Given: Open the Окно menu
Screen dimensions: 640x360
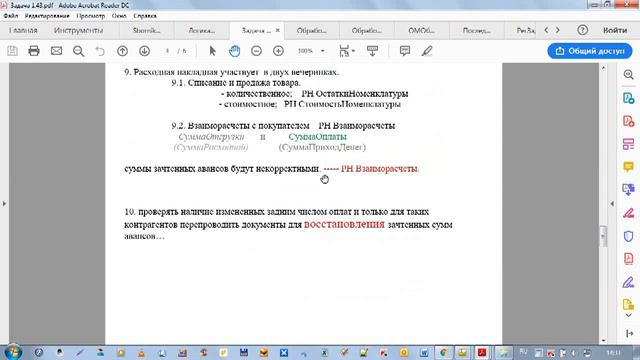Looking at the screenshot, I should [119, 16].
